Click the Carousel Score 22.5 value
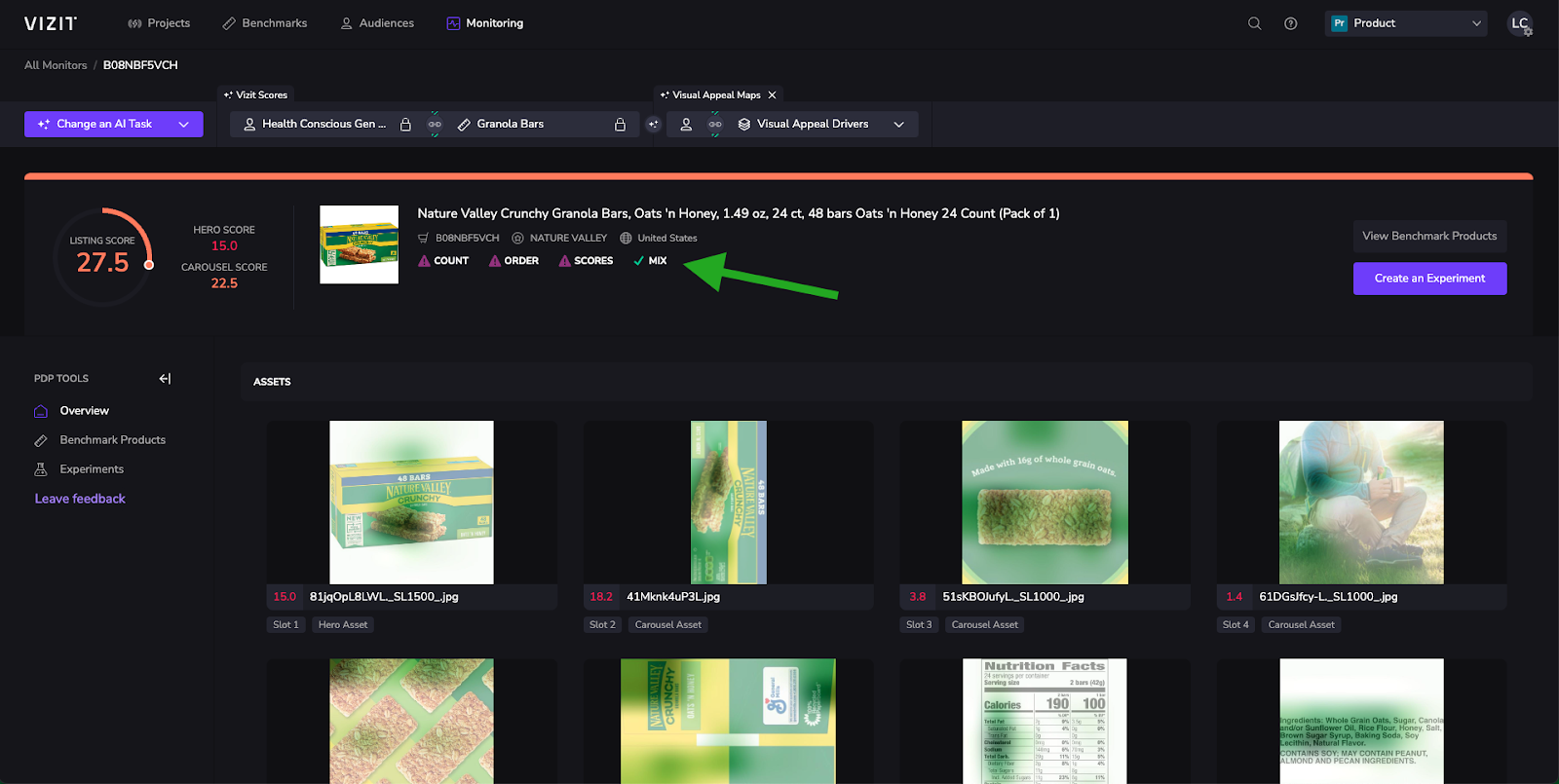The width and height of the screenshot is (1559, 784). 224,283
